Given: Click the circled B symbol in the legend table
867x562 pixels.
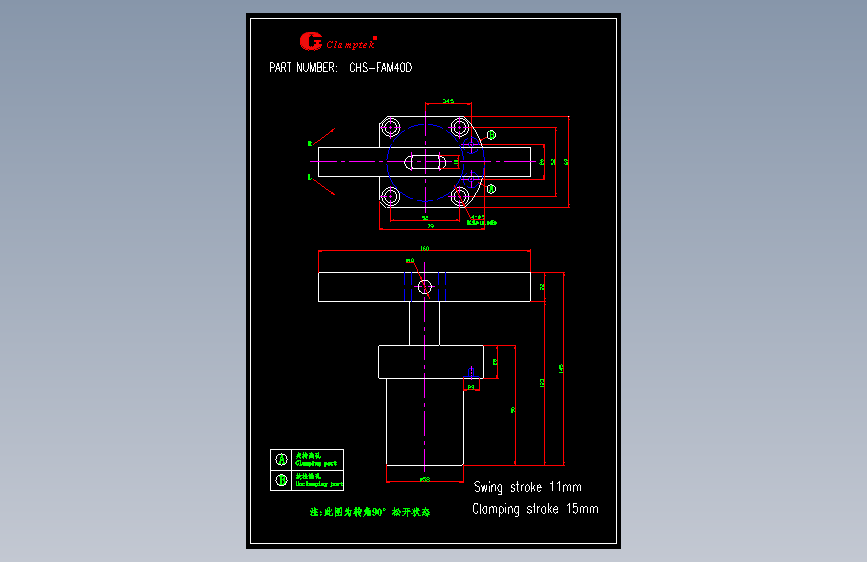Looking at the screenshot, I should pos(281,480).
